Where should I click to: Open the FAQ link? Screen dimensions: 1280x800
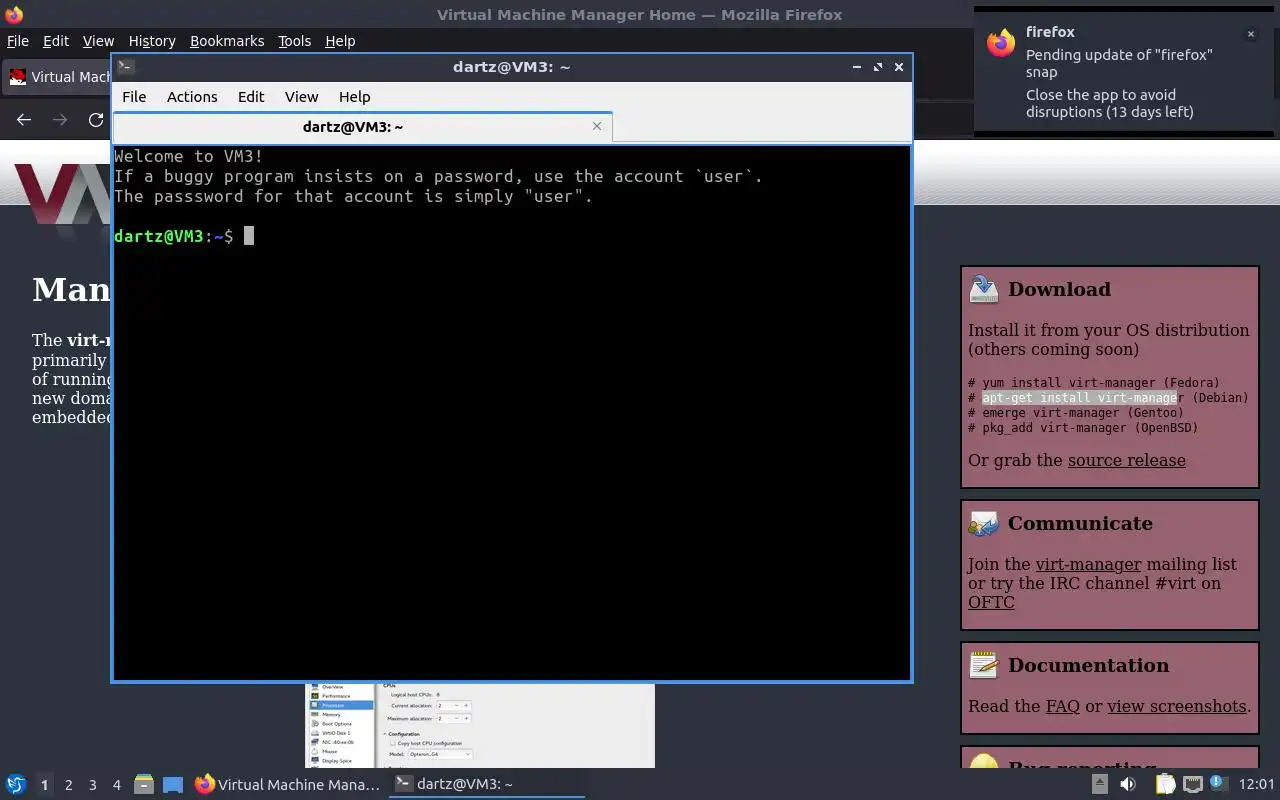click(x=1063, y=706)
